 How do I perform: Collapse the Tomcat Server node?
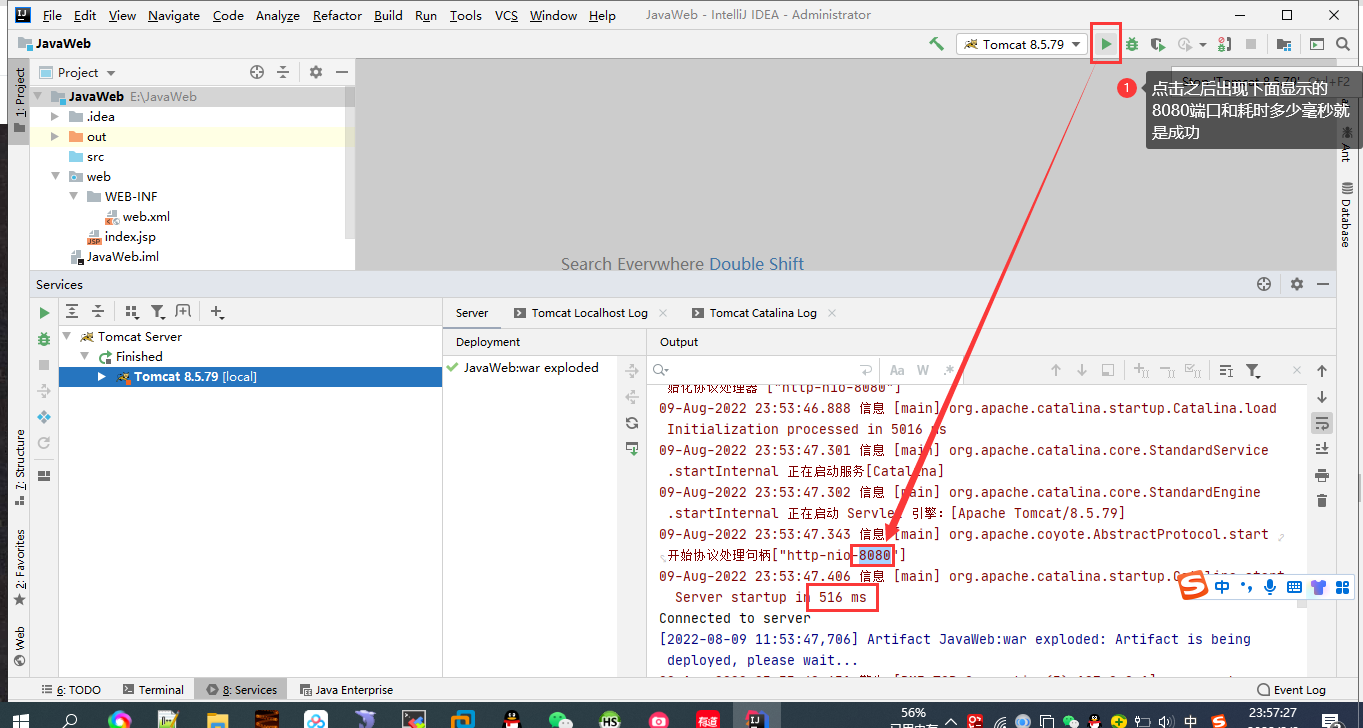(x=67, y=337)
